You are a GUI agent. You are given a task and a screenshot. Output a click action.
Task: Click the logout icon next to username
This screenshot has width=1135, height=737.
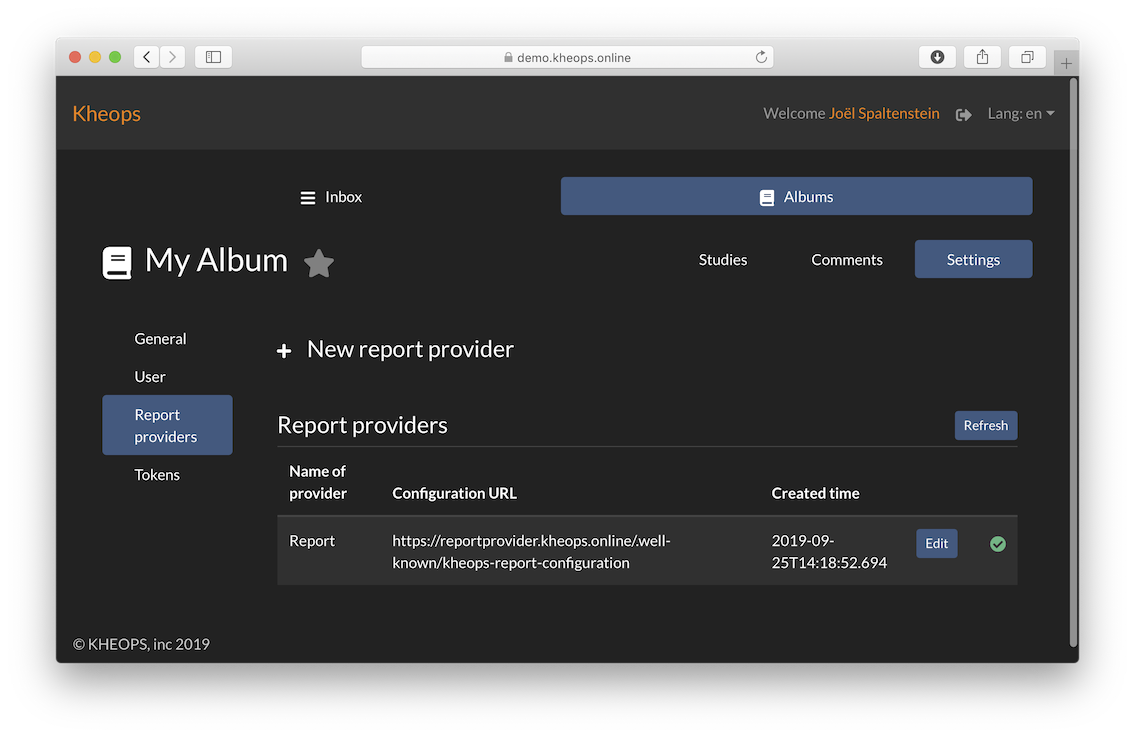click(963, 114)
